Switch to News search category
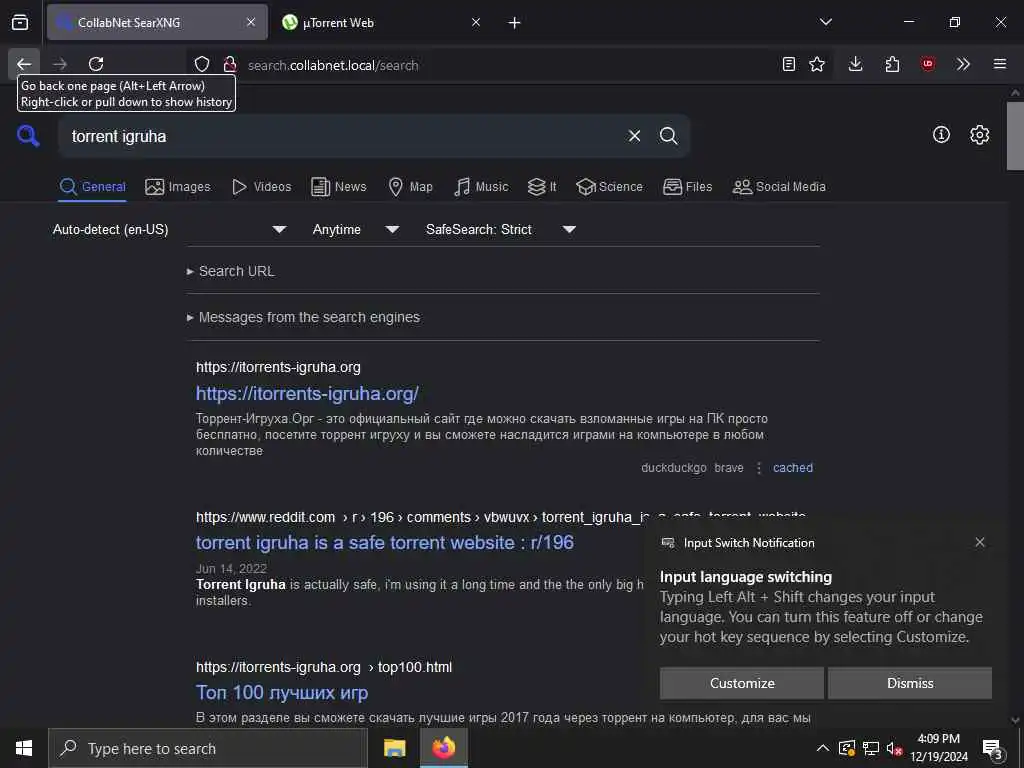 pos(338,187)
